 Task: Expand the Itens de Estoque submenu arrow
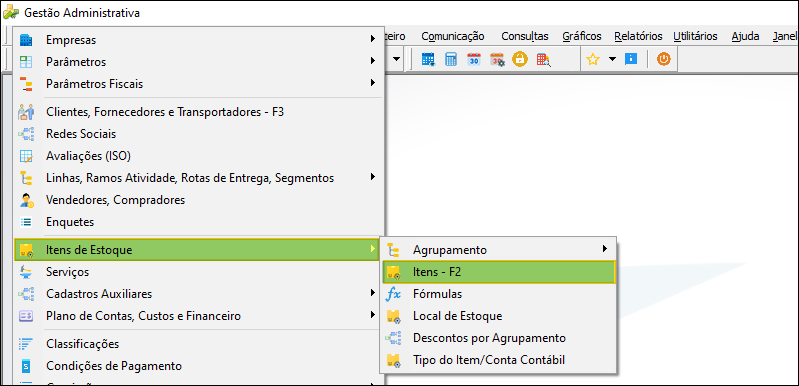(373, 249)
